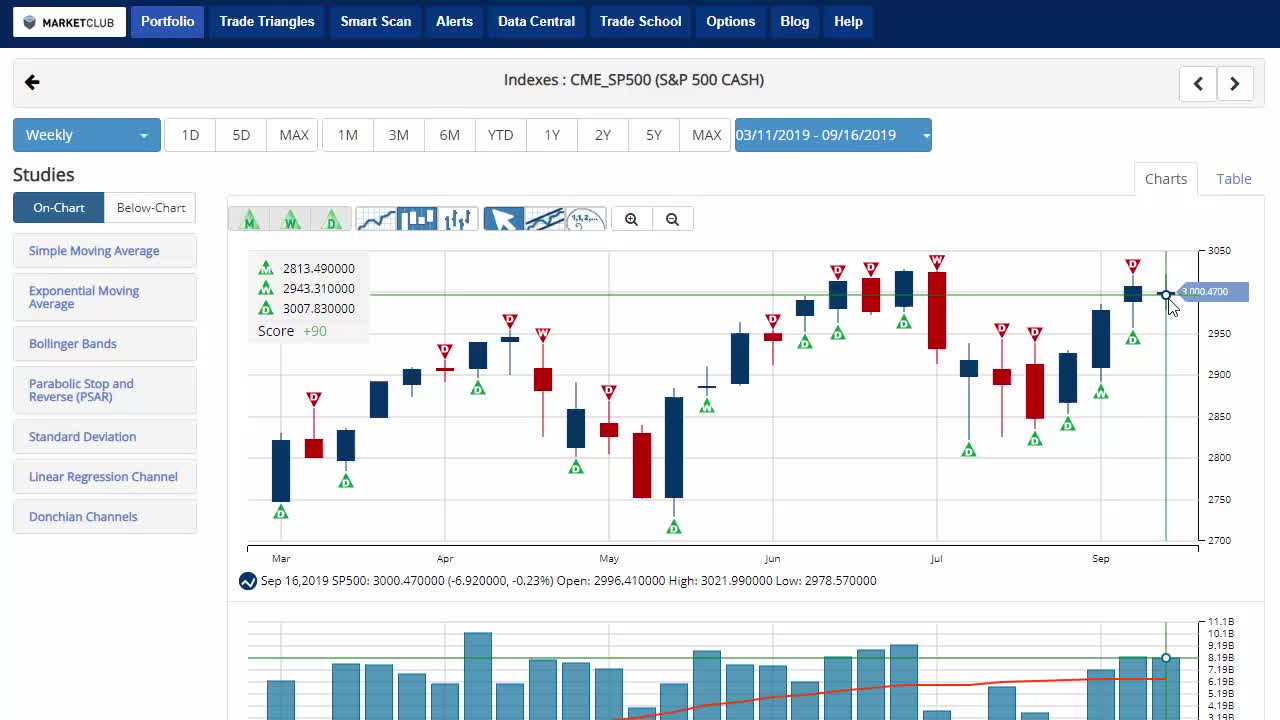Open the date range dropdown 03/11/2019 - 09/16/2019
The image size is (1280, 720).
(833, 135)
